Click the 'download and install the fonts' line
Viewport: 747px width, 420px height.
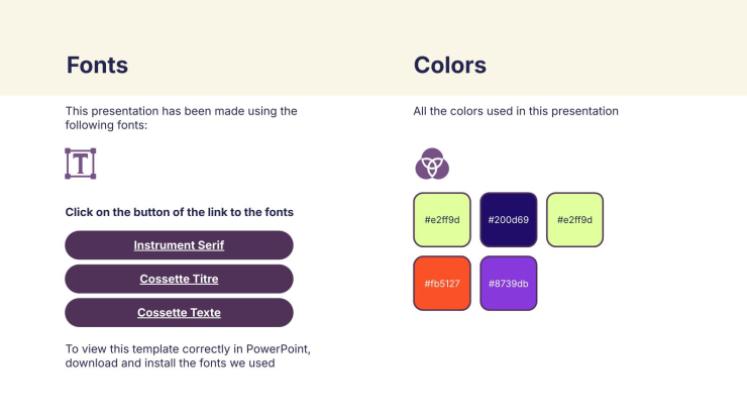coord(170,363)
